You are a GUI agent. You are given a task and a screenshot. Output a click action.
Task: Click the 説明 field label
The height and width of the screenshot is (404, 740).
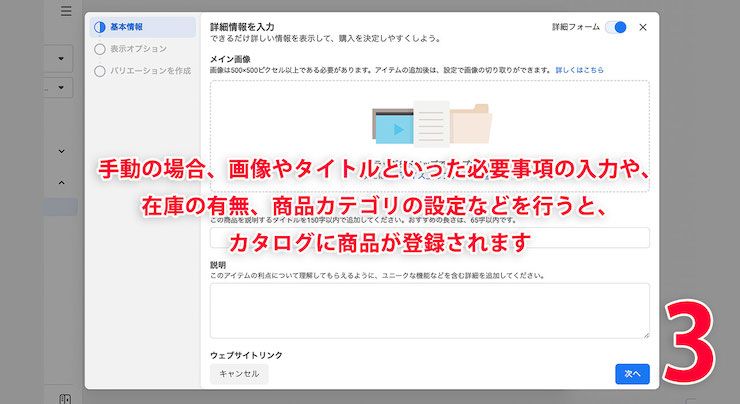click(x=218, y=265)
